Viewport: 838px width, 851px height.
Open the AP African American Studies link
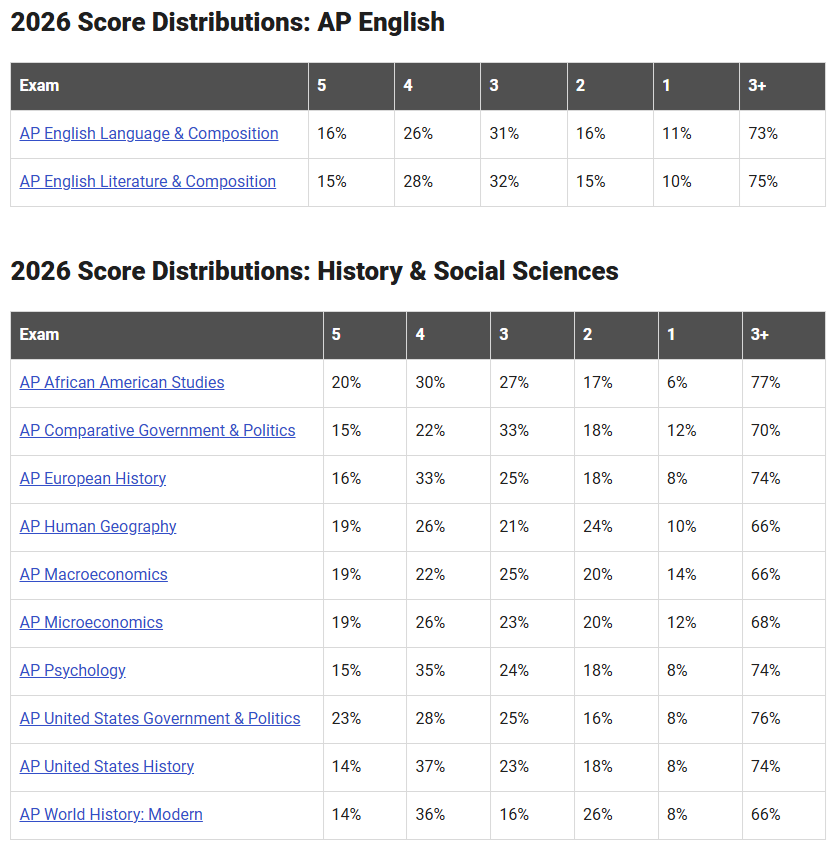(122, 383)
